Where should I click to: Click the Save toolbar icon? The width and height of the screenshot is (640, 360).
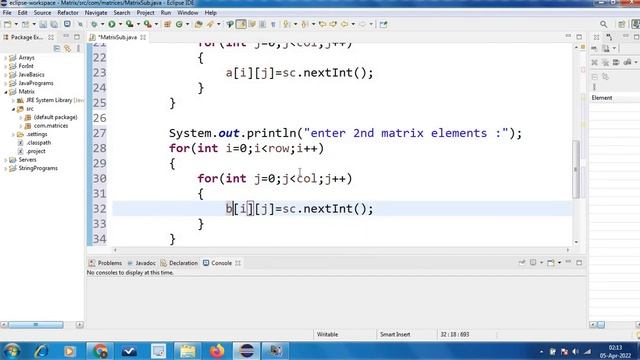43,24
